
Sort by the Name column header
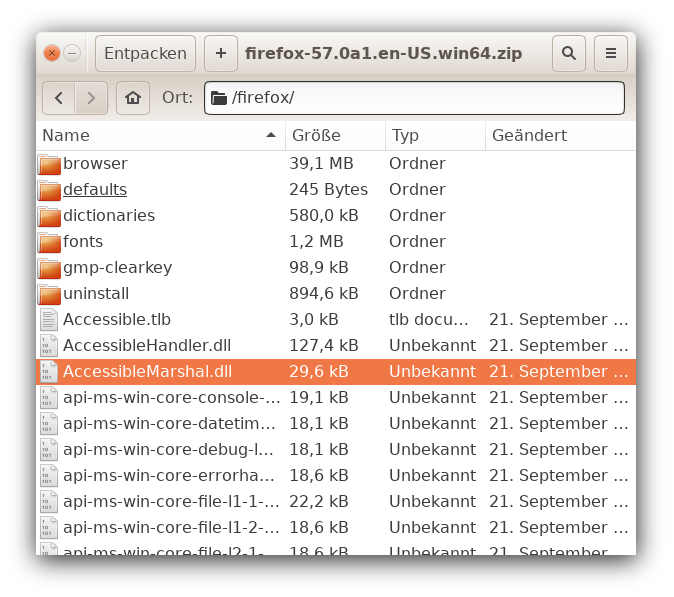click(x=161, y=135)
